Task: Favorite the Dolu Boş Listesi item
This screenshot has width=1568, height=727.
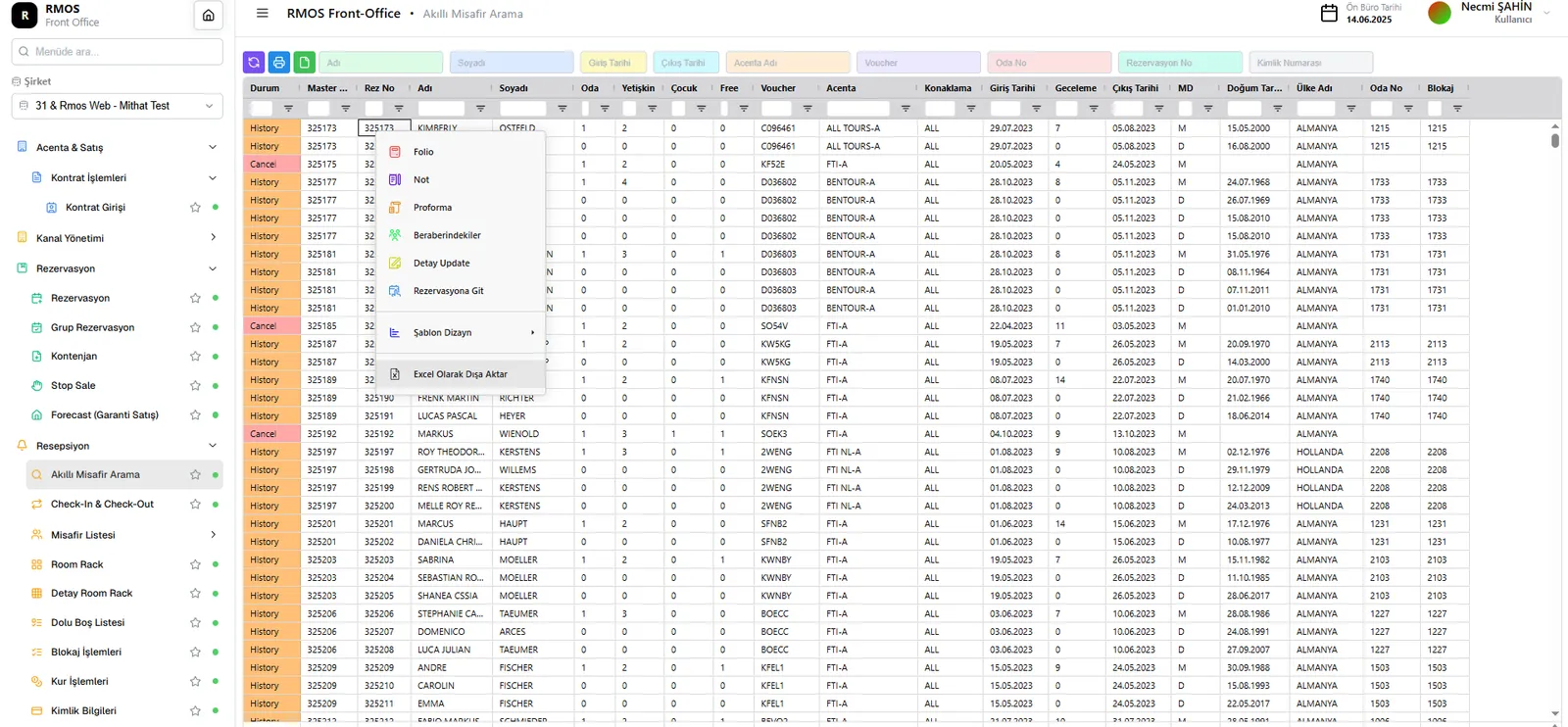Action: (195, 623)
